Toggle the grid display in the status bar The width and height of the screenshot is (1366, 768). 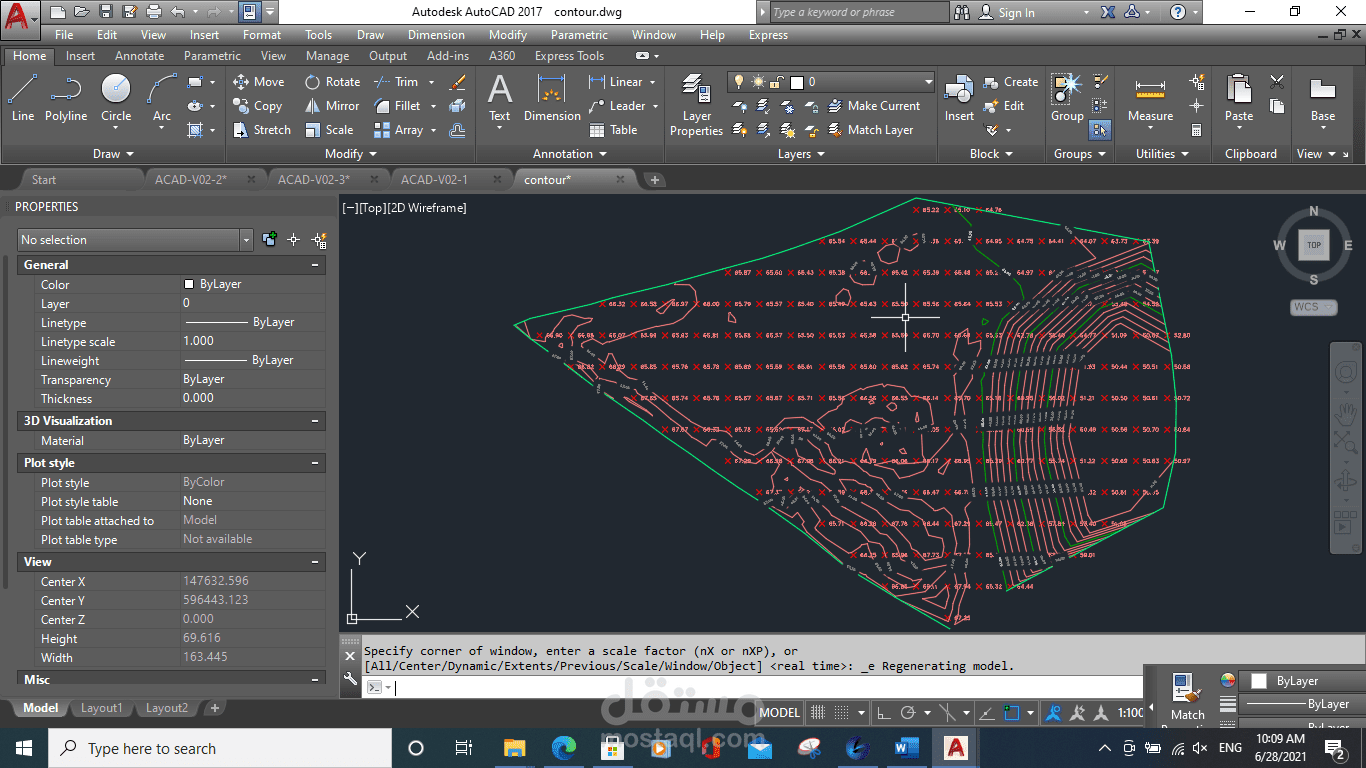[818, 713]
